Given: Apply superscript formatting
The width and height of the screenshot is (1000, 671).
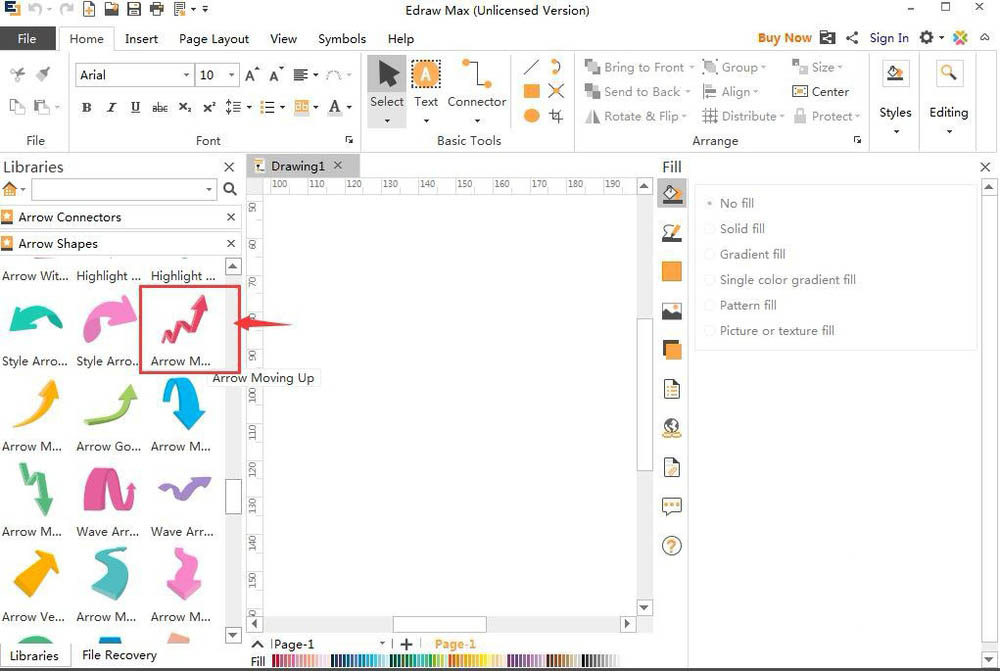Looking at the screenshot, I should pyautogui.click(x=209, y=107).
